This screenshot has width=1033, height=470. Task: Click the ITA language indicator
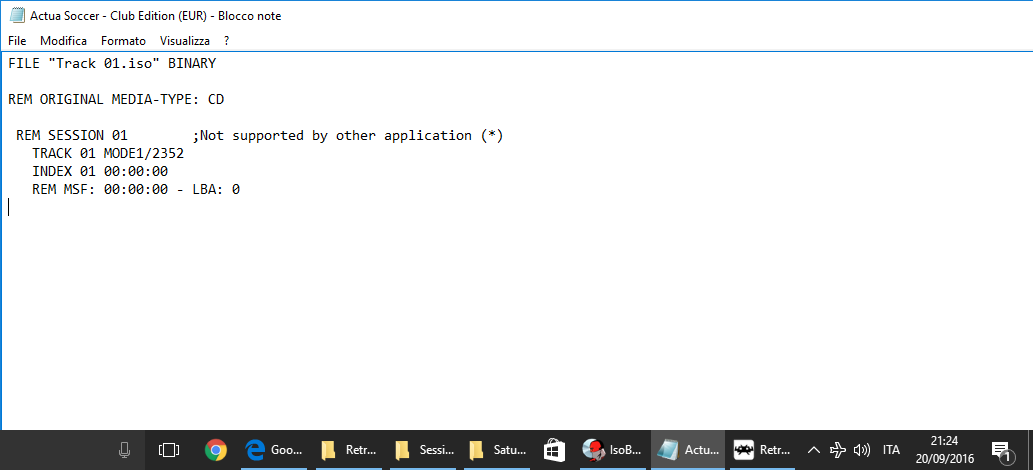(891, 450)
